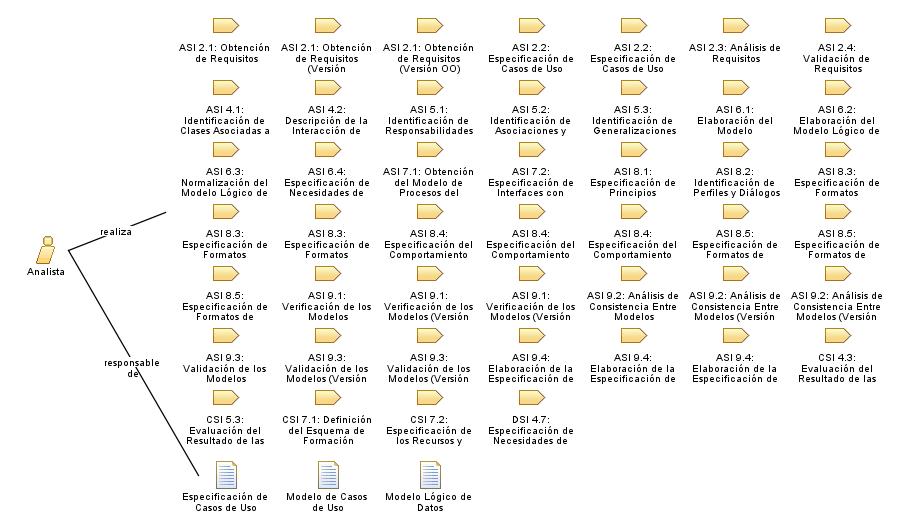Click the 'responsable de' relationship label
Image resolution: width=899 pixels, height=531 pixels.
click(x=117, y=368)
